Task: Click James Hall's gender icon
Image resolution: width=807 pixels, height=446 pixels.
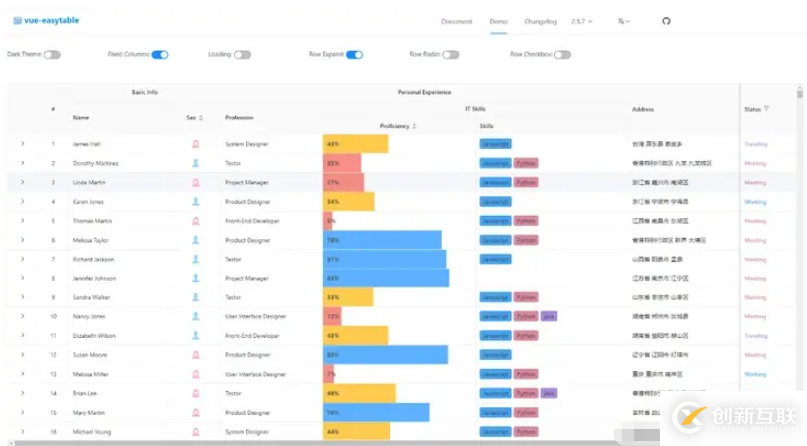Action: (196, 144)
